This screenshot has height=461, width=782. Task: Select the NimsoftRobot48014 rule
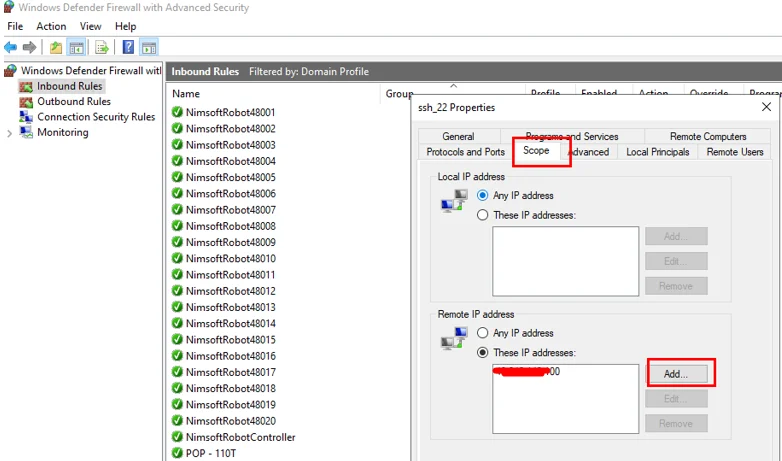click(x=230, y=323)
